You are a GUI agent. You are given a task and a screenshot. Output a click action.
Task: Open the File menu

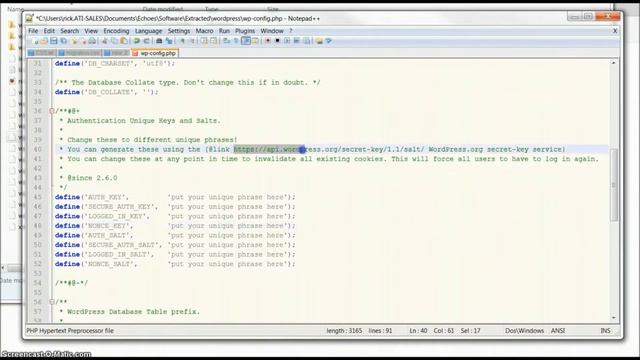point(33,31)
